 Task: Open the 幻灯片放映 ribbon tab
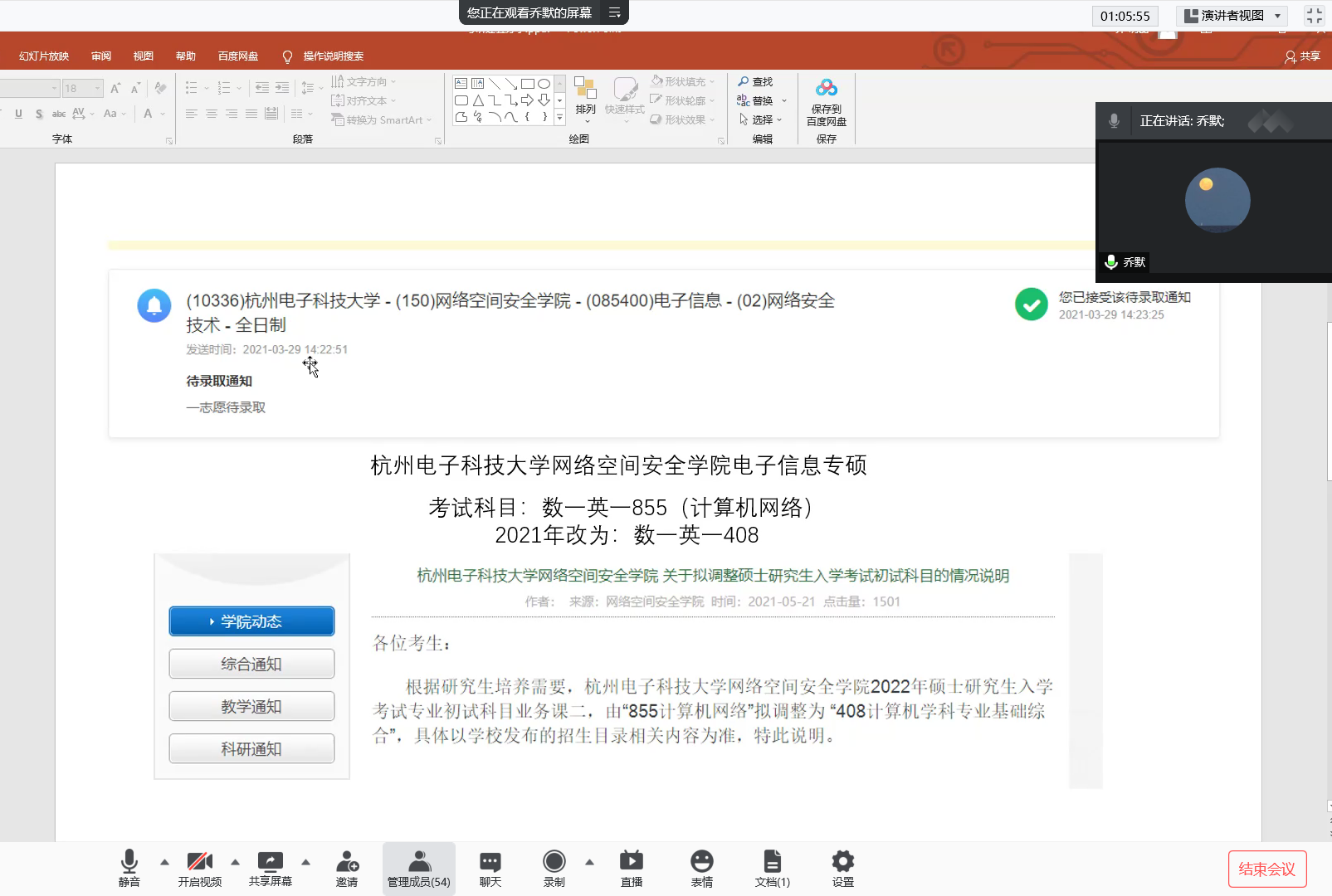coord(44,56)
